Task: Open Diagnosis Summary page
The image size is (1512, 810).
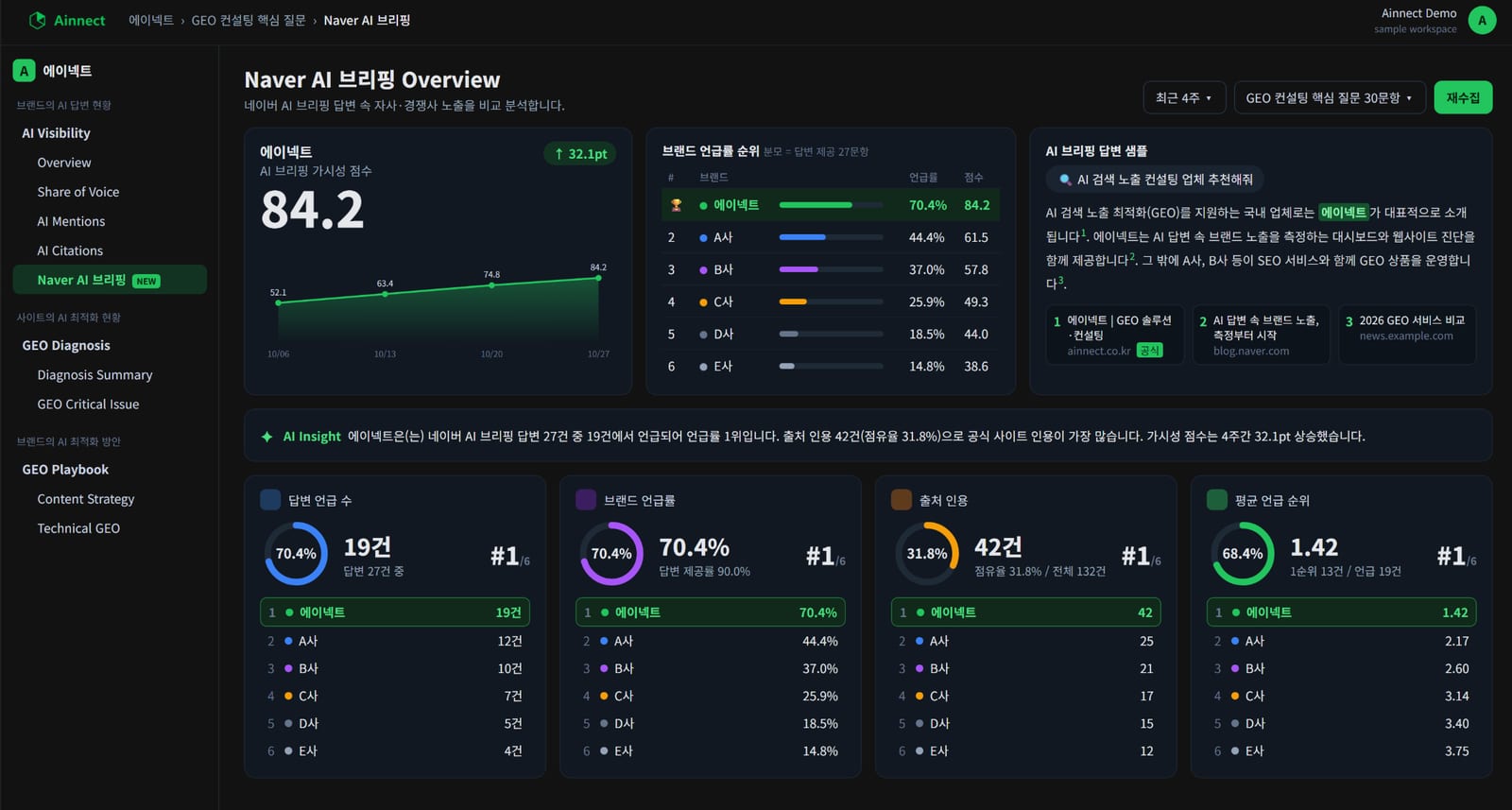Action: click(94, 375)
